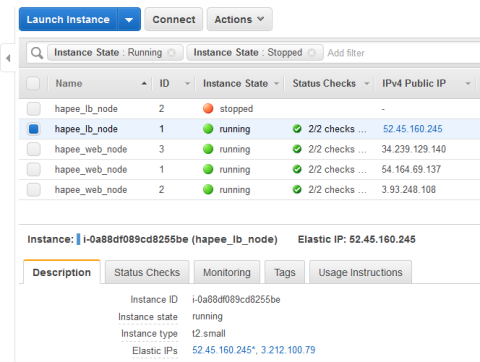Collapse the left navigation pane arrow
This screenshot has height=362, width=480.
click(x=8, y=58)
